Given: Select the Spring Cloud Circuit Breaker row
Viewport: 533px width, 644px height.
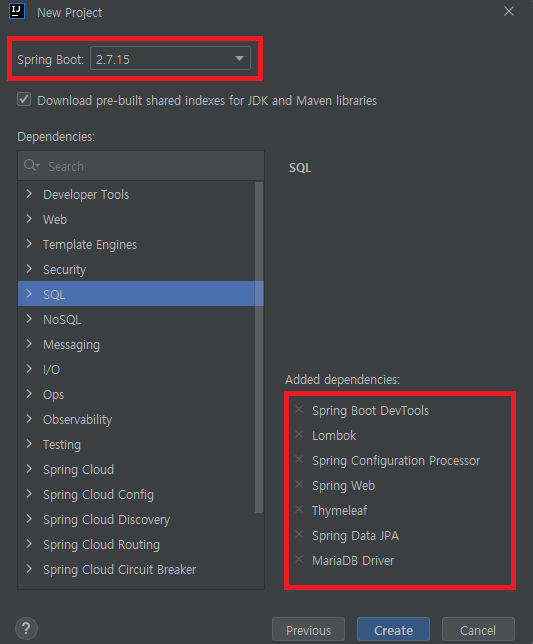Looking at the screenshot, I should pos(136,570).
